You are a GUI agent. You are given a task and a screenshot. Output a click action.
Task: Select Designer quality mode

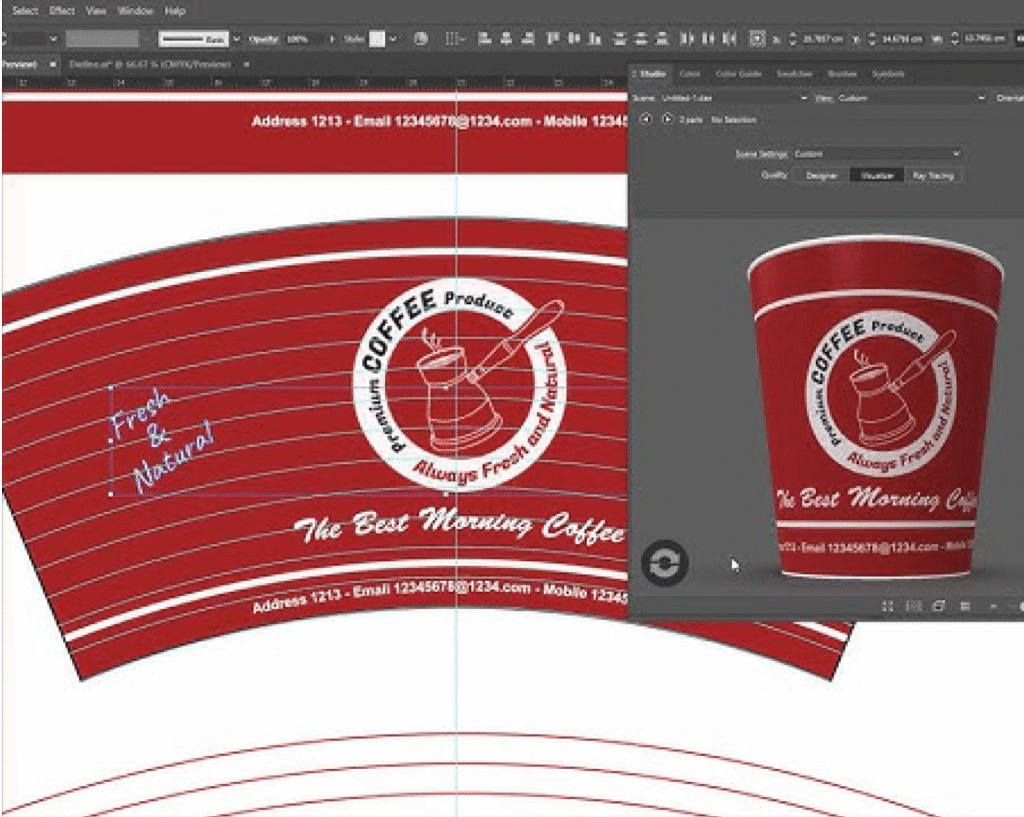(821, 175)
